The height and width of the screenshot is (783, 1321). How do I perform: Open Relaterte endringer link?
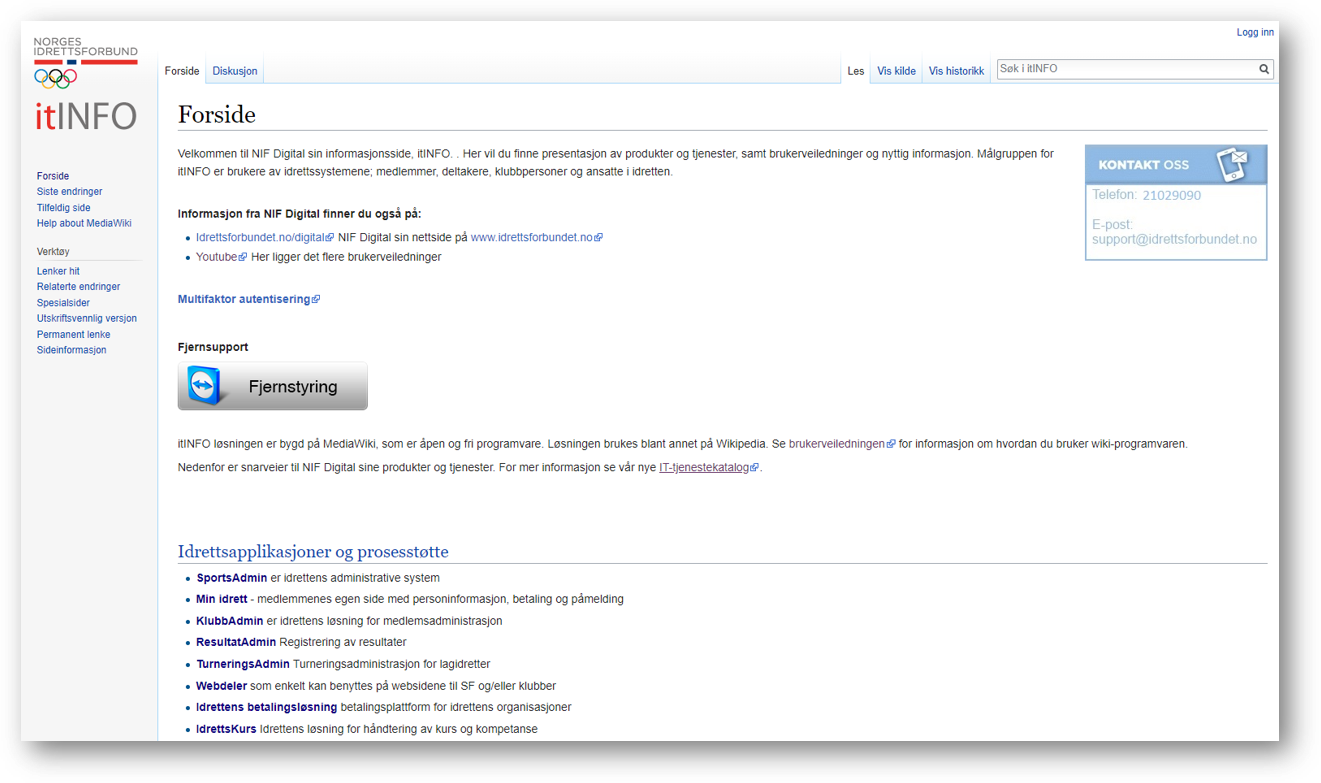(x=78, y=287)
